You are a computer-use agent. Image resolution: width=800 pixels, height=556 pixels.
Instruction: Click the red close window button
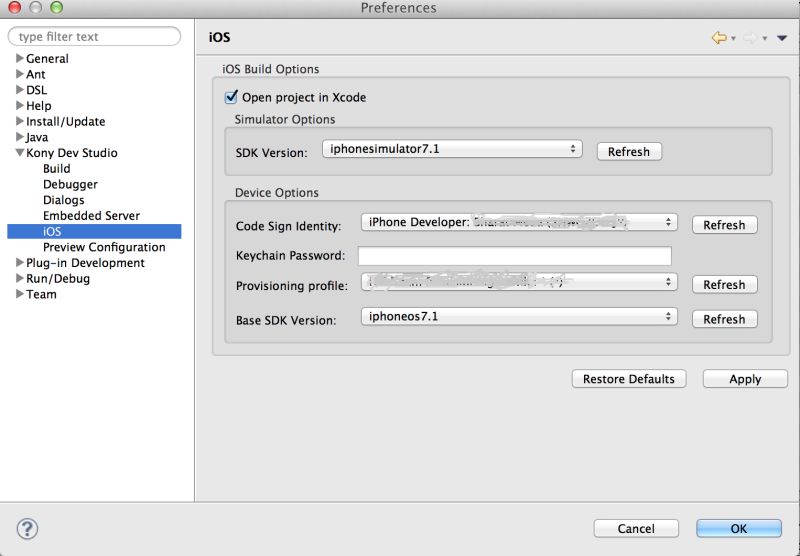[x=14, y=7]
